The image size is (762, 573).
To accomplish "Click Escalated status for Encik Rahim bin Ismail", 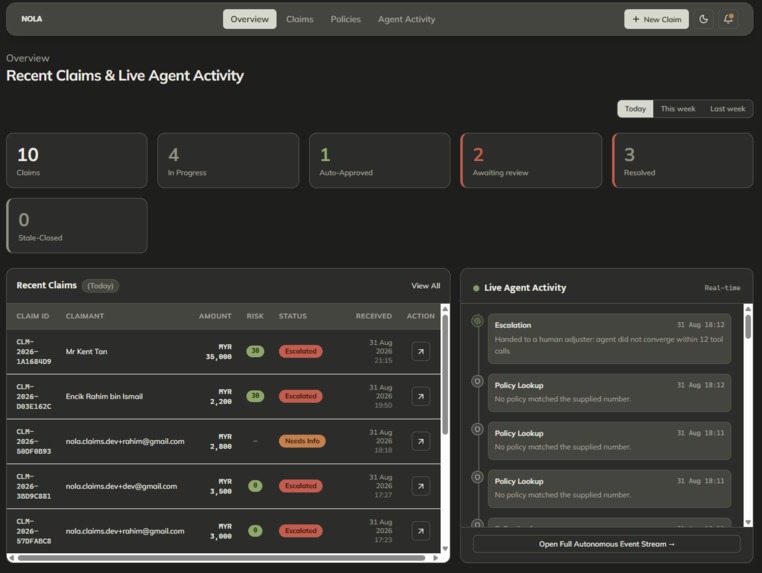I will click(300, 396).
